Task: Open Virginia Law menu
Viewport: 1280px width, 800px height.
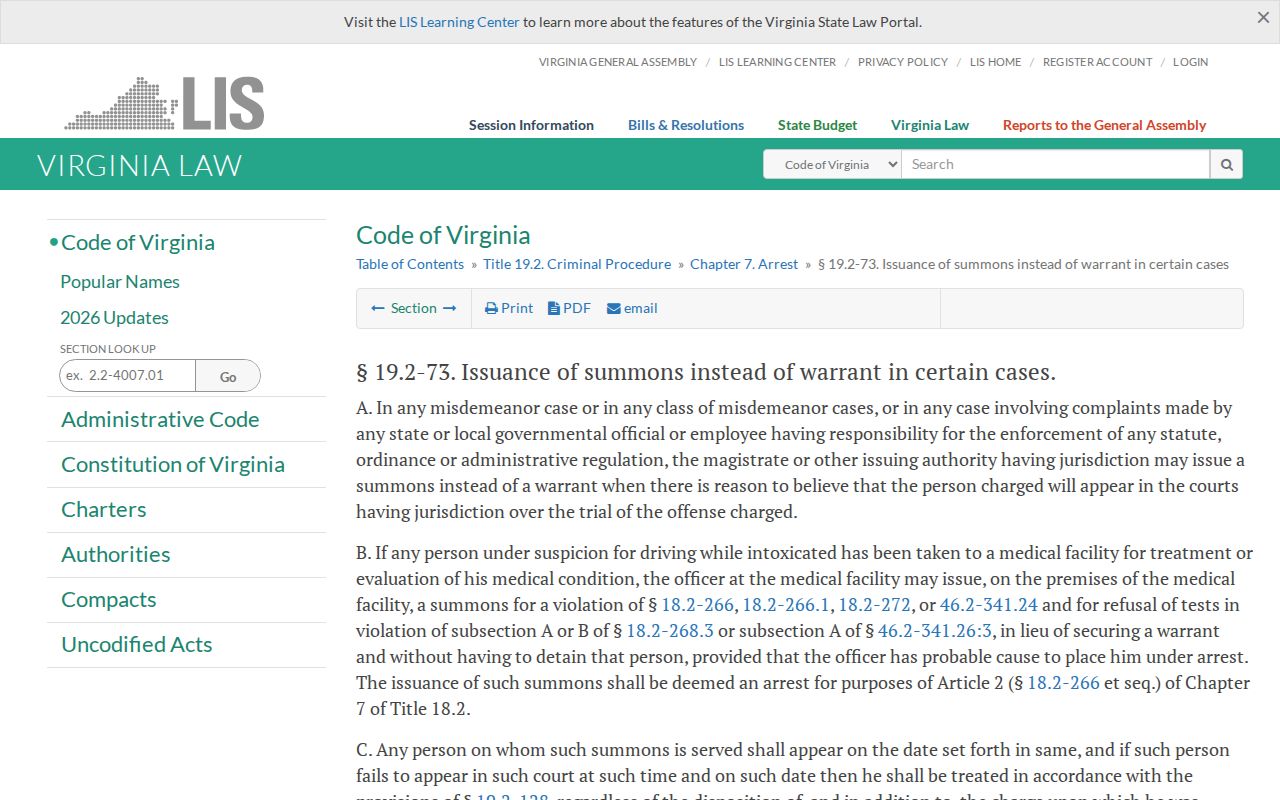Action: [x=930, y=125]
